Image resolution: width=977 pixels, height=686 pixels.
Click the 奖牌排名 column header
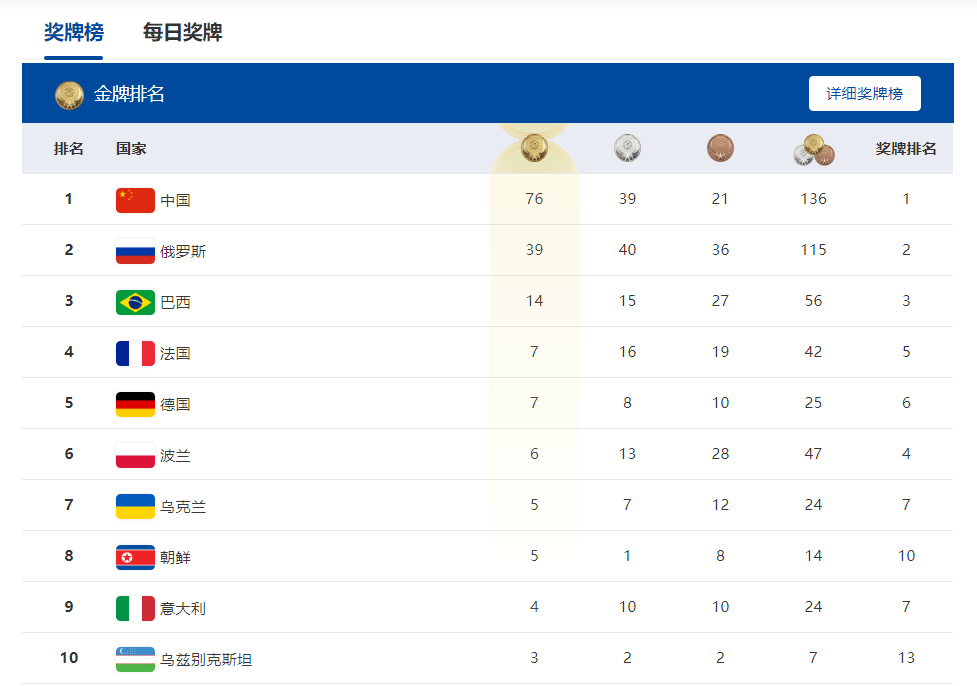pyautogui.click(x=905, y=148)
